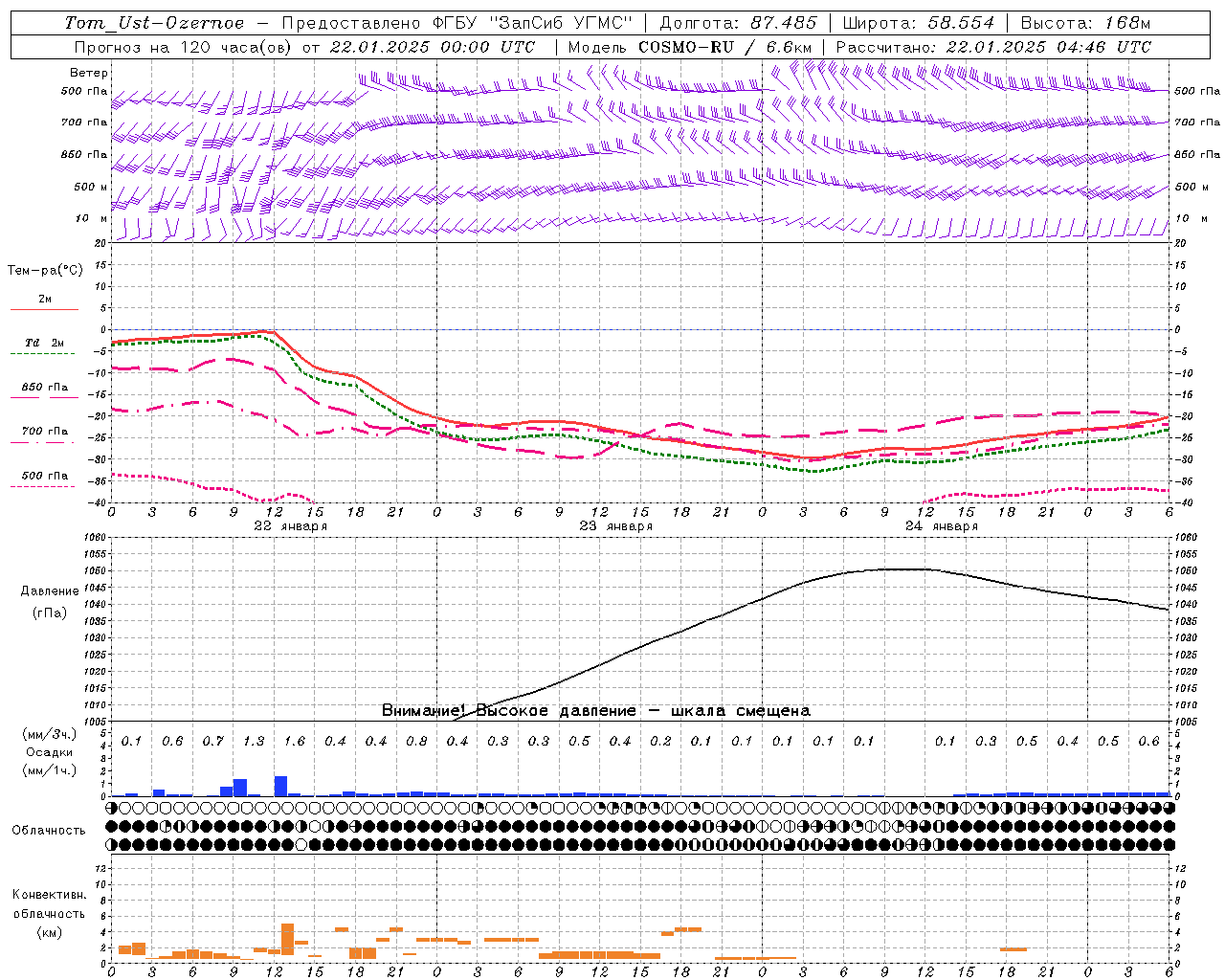Click the tallest blue precipitation bar

pyautogui.click(x=280, y=786)
